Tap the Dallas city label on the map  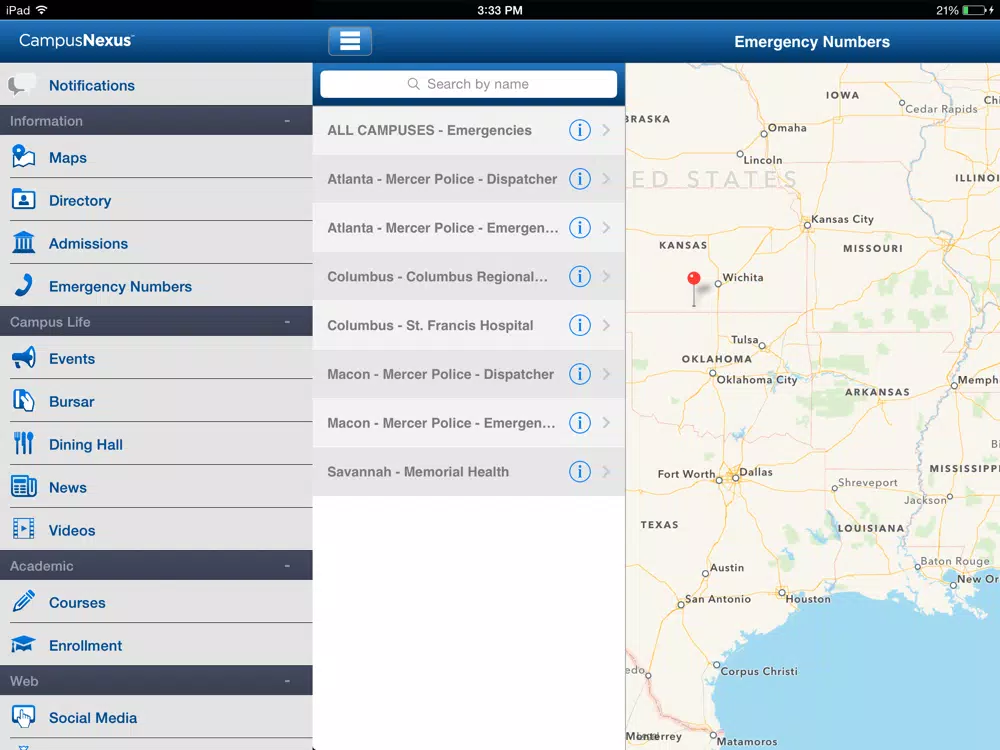pos(756,472)
